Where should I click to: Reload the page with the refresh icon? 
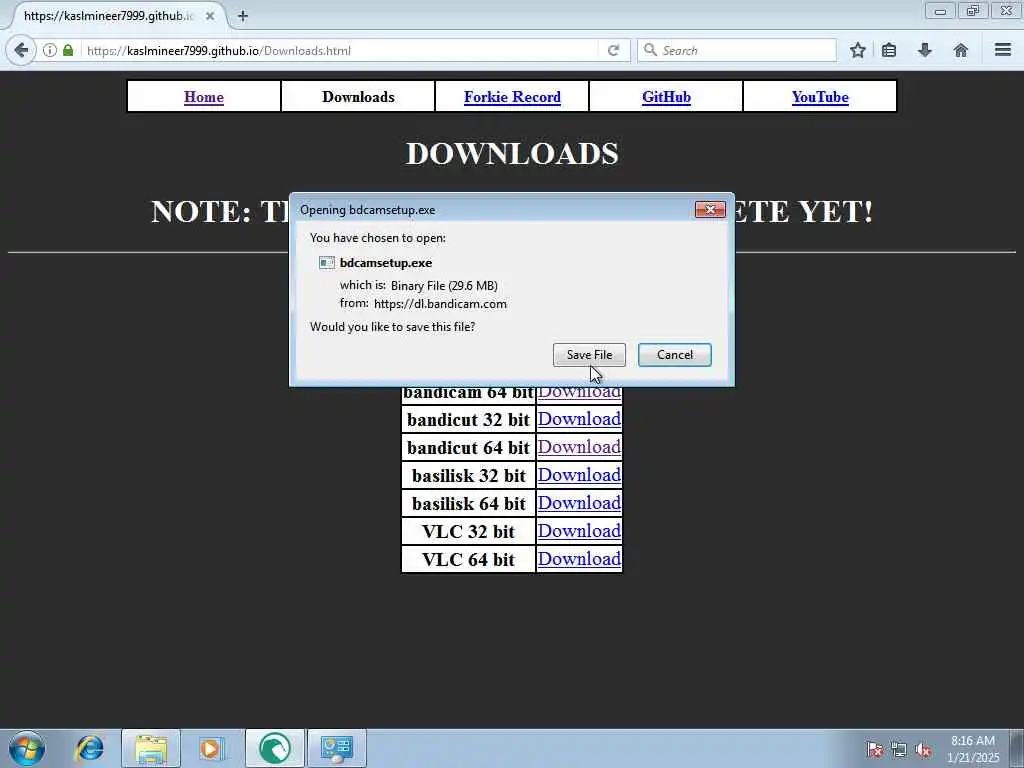613,50
